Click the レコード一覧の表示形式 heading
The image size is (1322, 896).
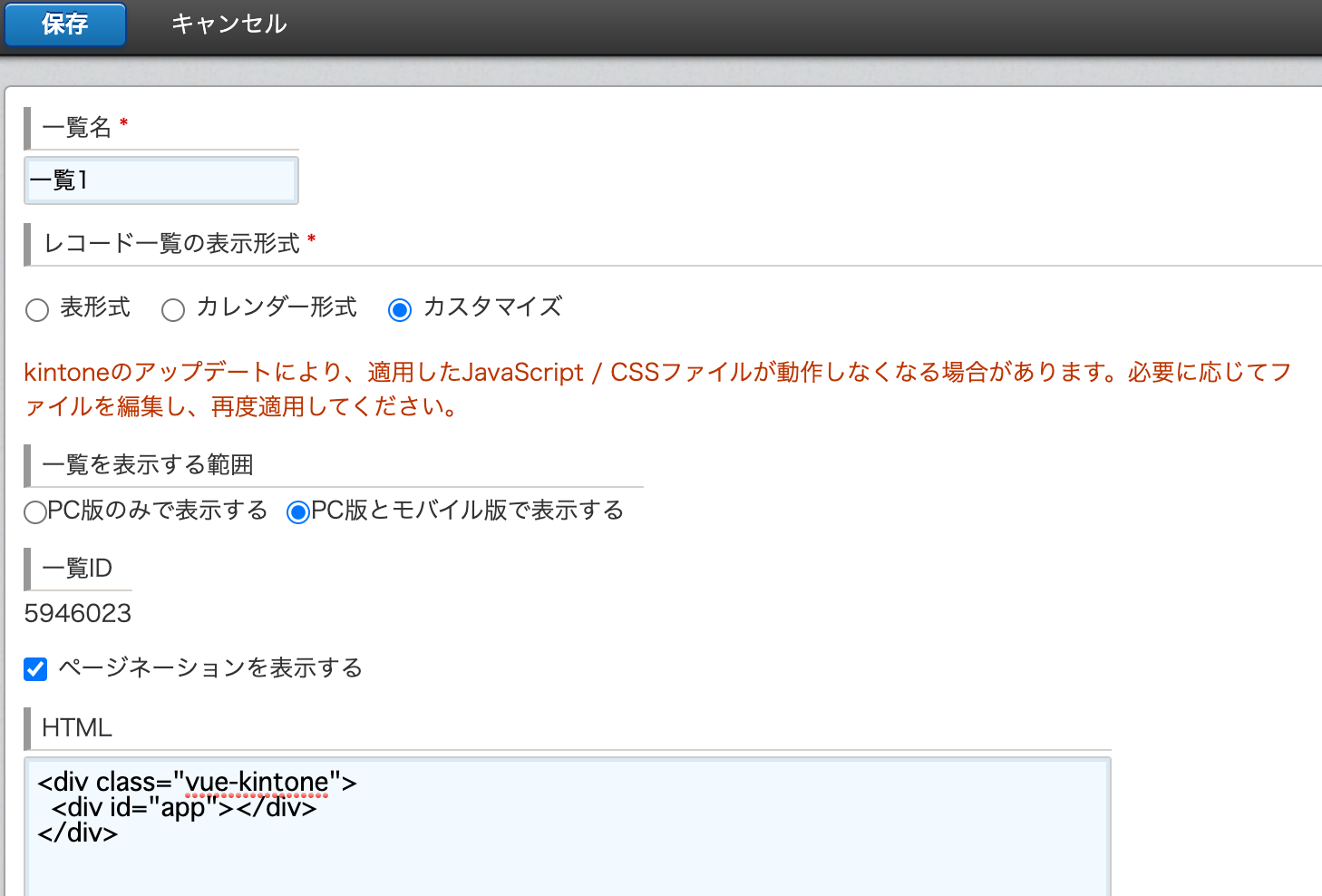171,243
